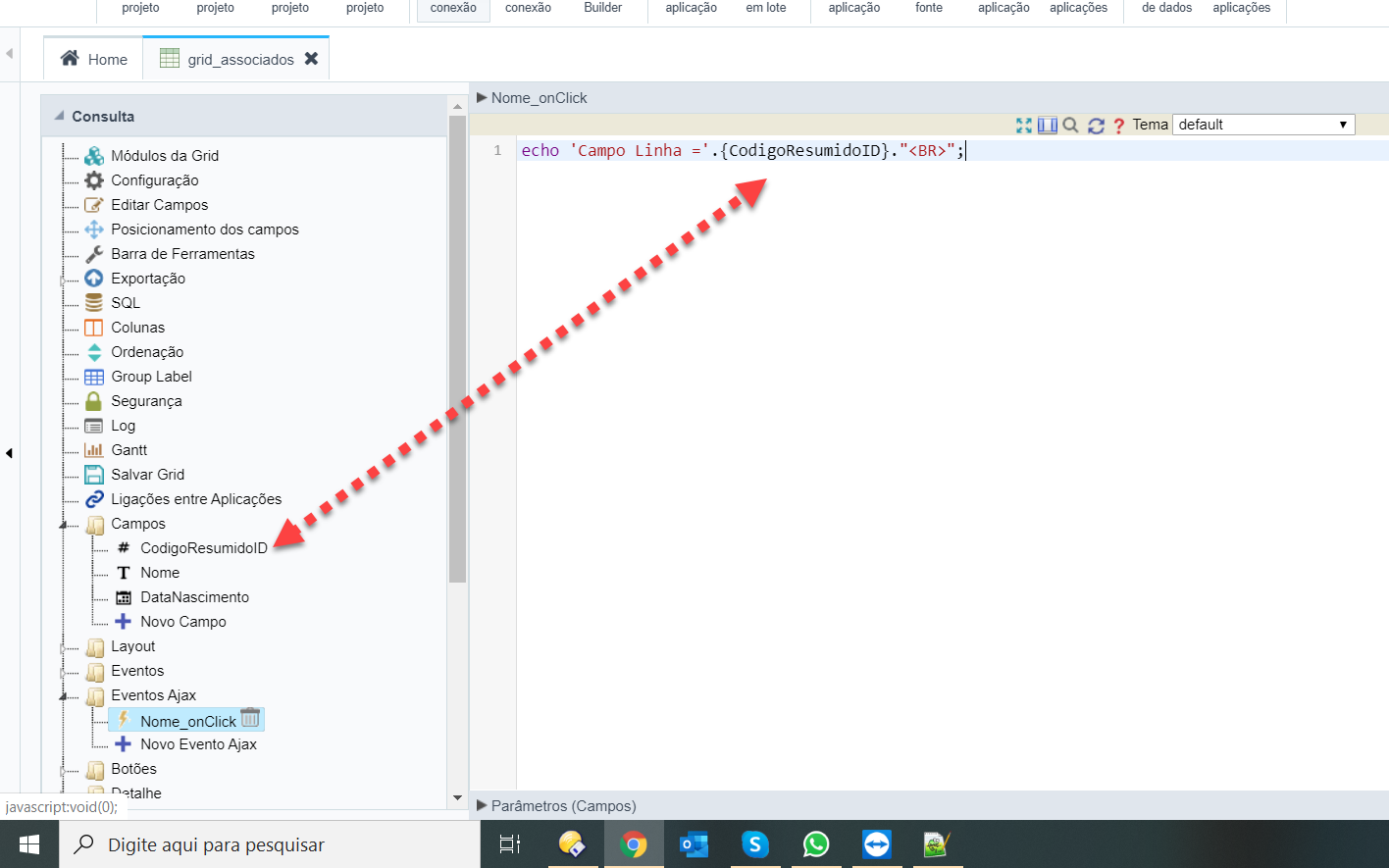Image resolution: width=1389 pixels, height=868 pixels.
Task: Expand the Botões folder
Action: tap(64, 771)
